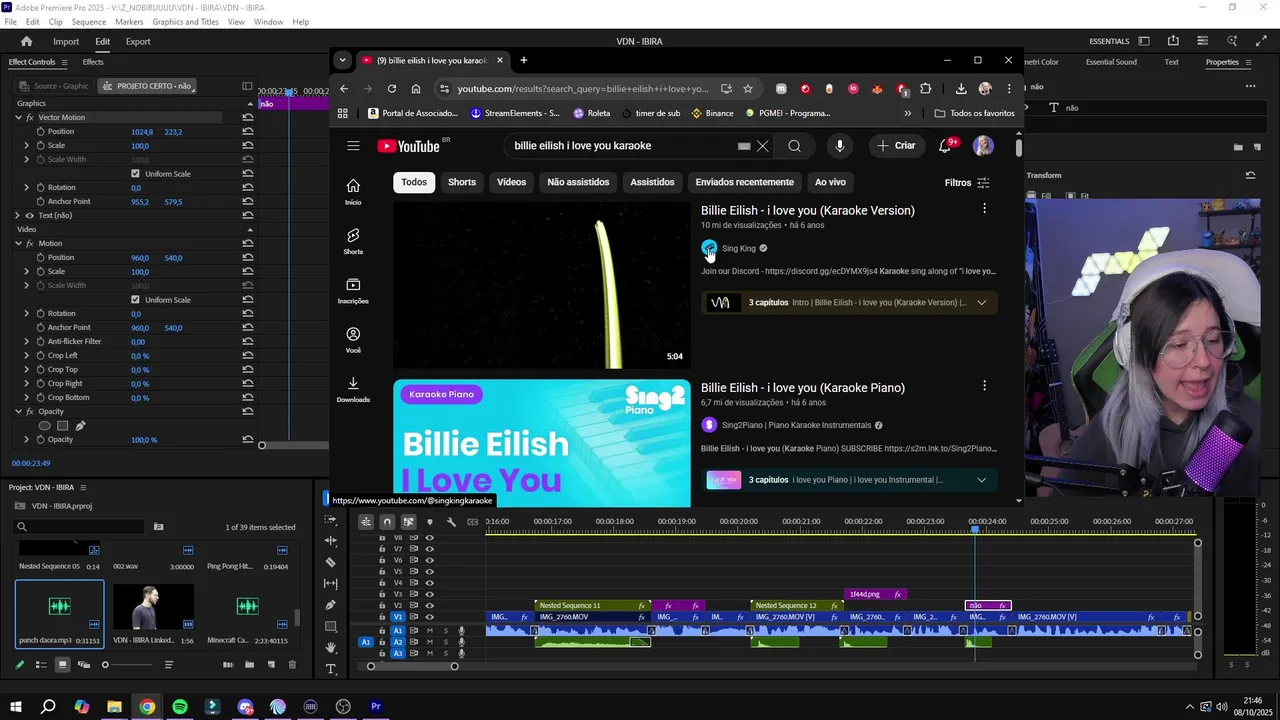Image resolution: width=1280 pixels, height=720 pixels.
Task: Select Não assistidos filter chip
Action: tap(578, 182)
